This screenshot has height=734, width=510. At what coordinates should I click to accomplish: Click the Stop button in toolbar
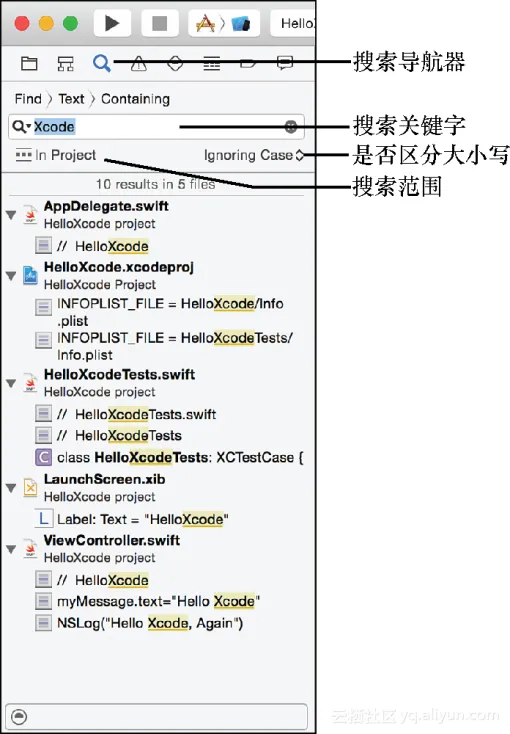point(160,23)
